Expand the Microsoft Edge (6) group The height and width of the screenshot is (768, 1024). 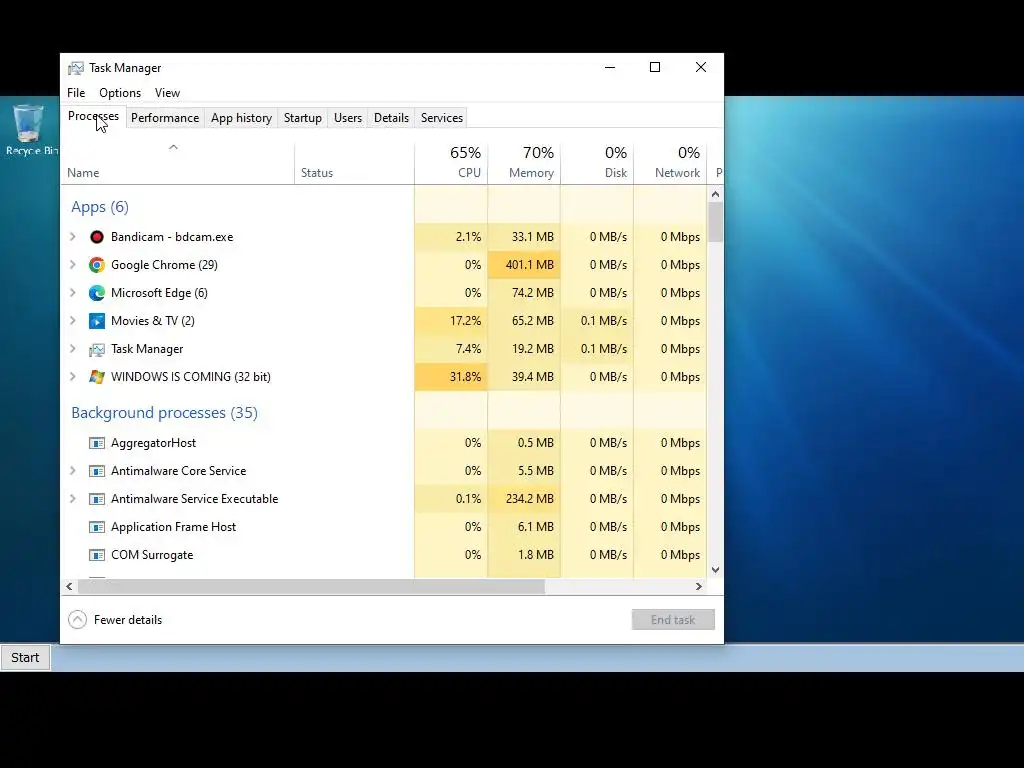pyautogui.click(x=72, y=293)
